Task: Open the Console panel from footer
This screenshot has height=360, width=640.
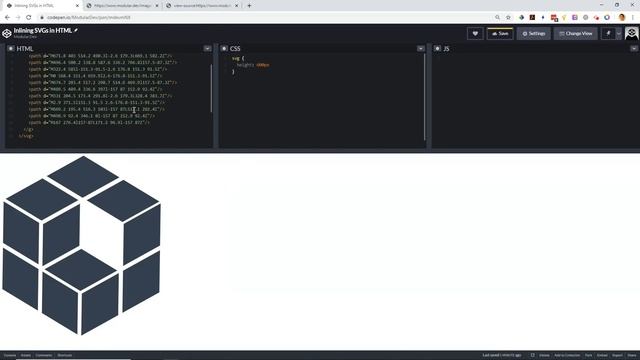Action: 10,356
